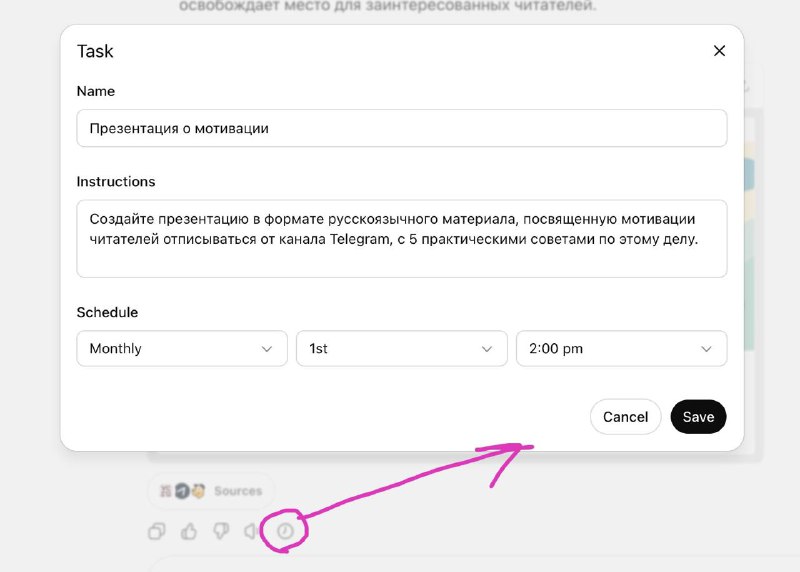Screen dimensions: 800x572
Task: Open the schedule task clock icon
Action: point(285,532)
